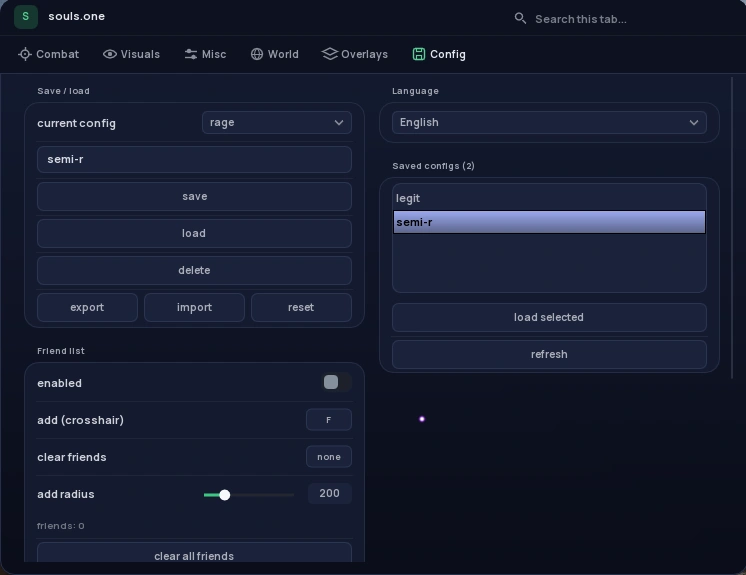Click the search magnifier icon
This screenshot has height=575, width=746.
pyautogui.click(x=520, y=19)
